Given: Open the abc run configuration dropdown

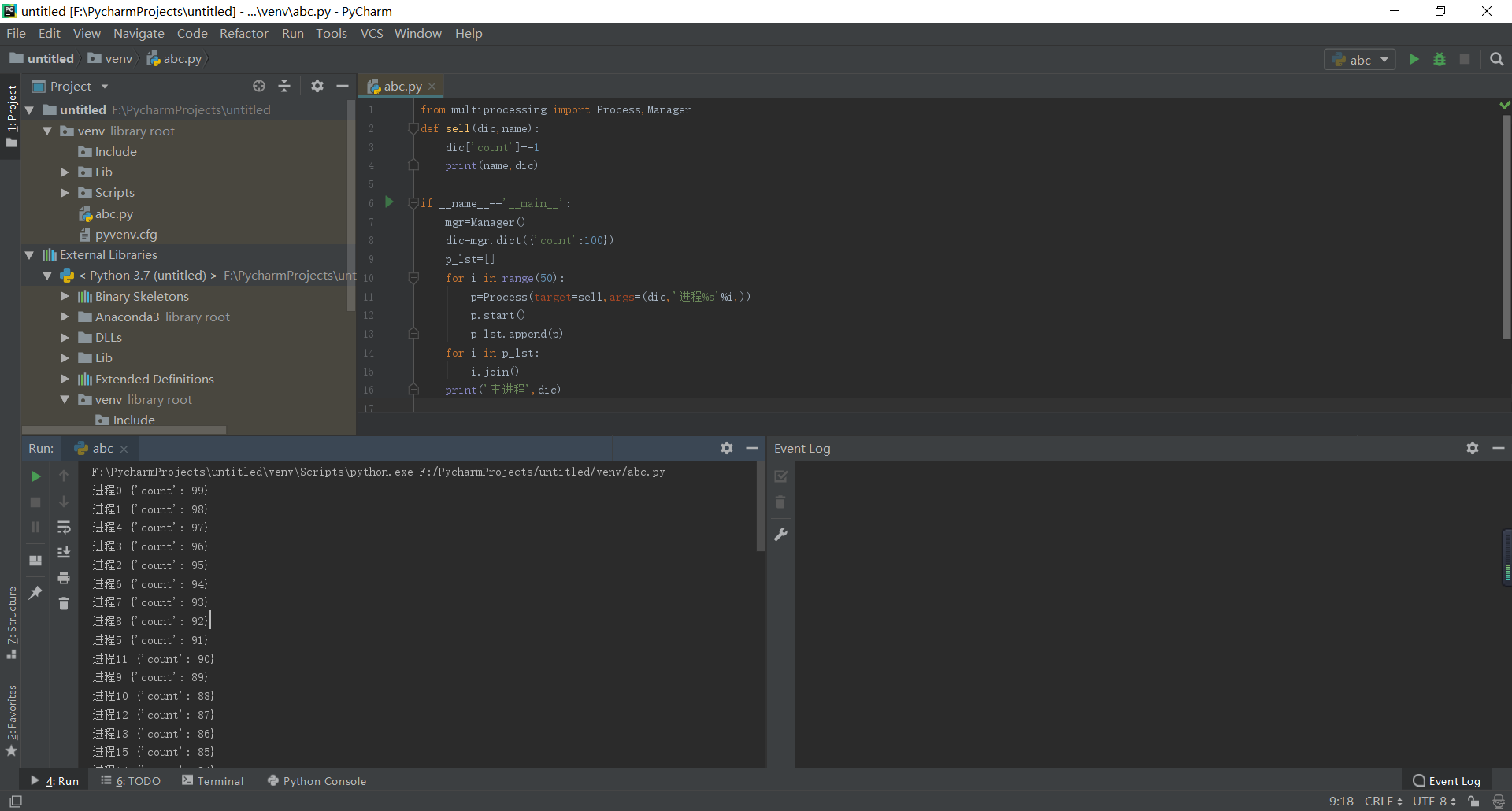Looking at the screenshot, I should click(1360, 60).
